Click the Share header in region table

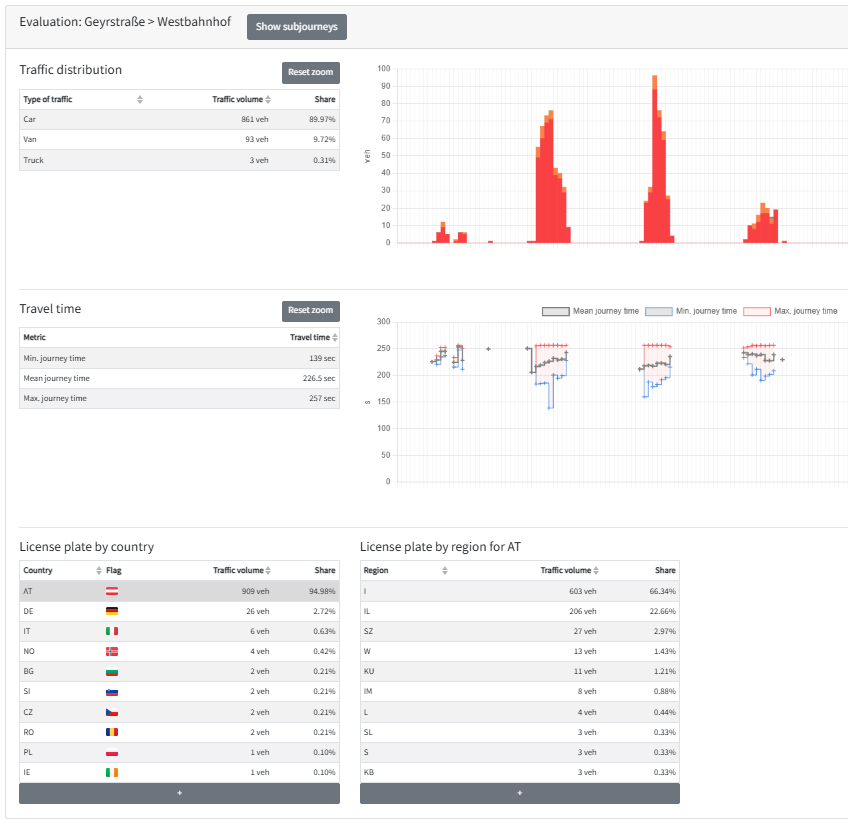click(665, 571)
